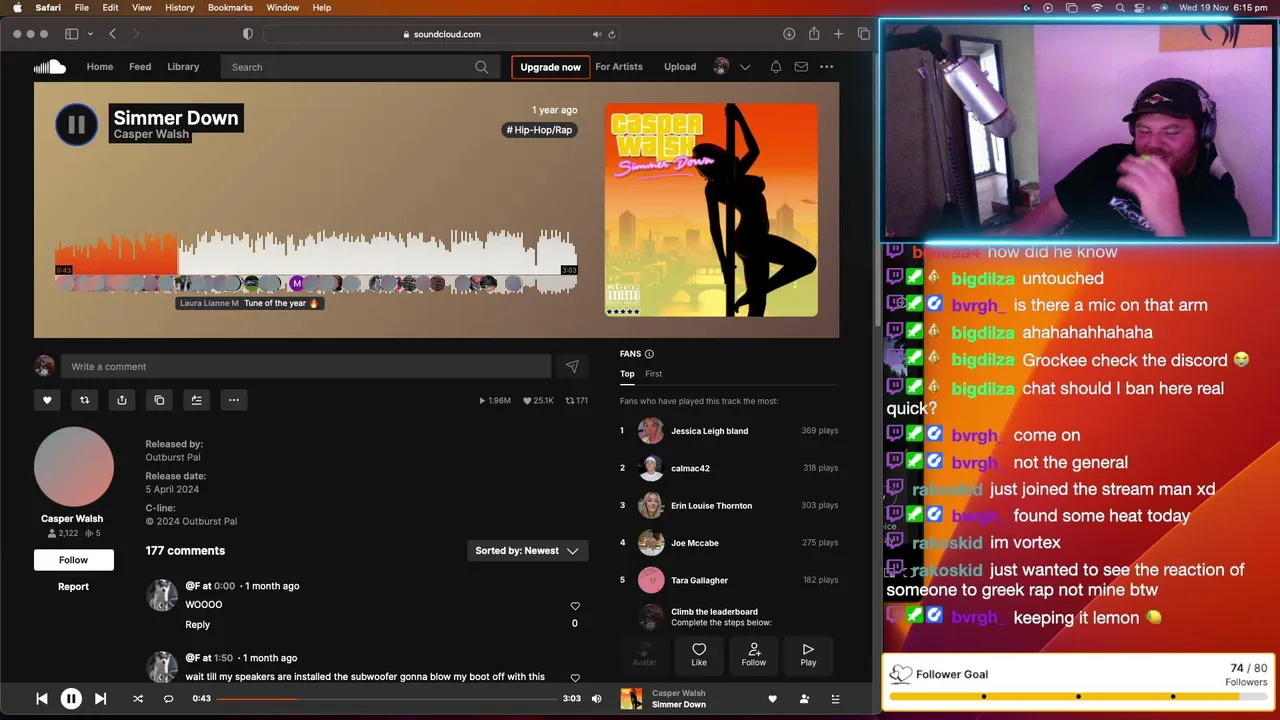
Task: Open messages envelope icon
Action: click(801, 67)
